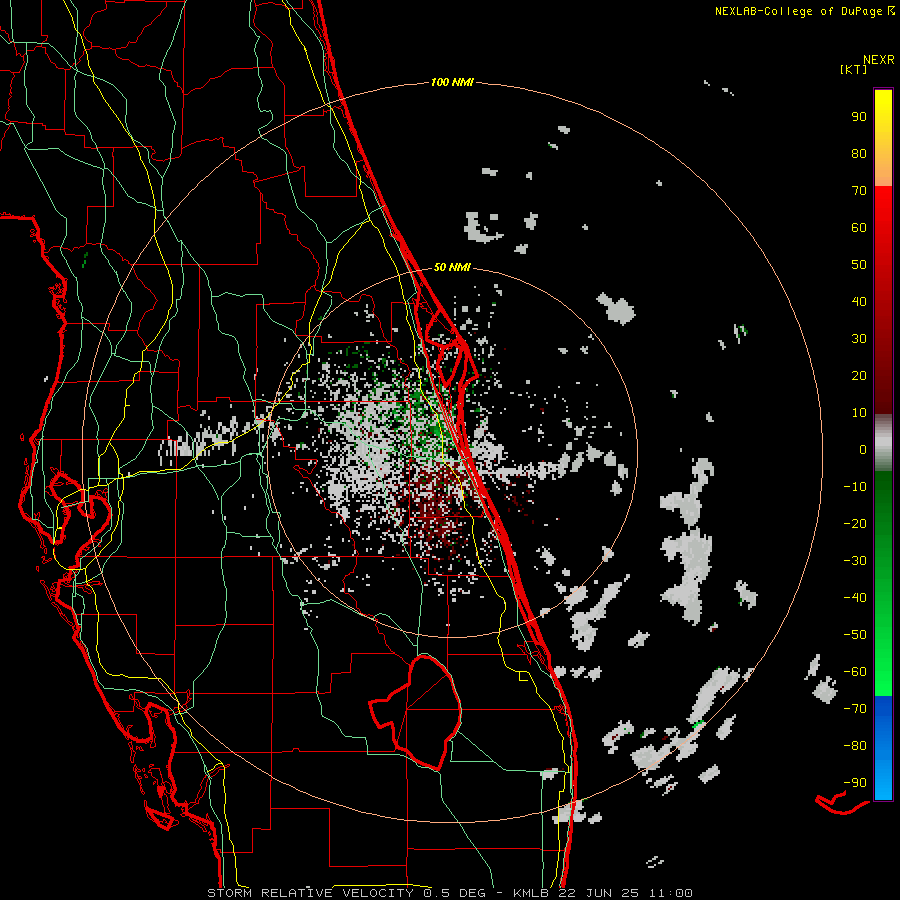Click the 30 value on velocity scale
The image size is (900, 900).
click(x=859, y=339)
